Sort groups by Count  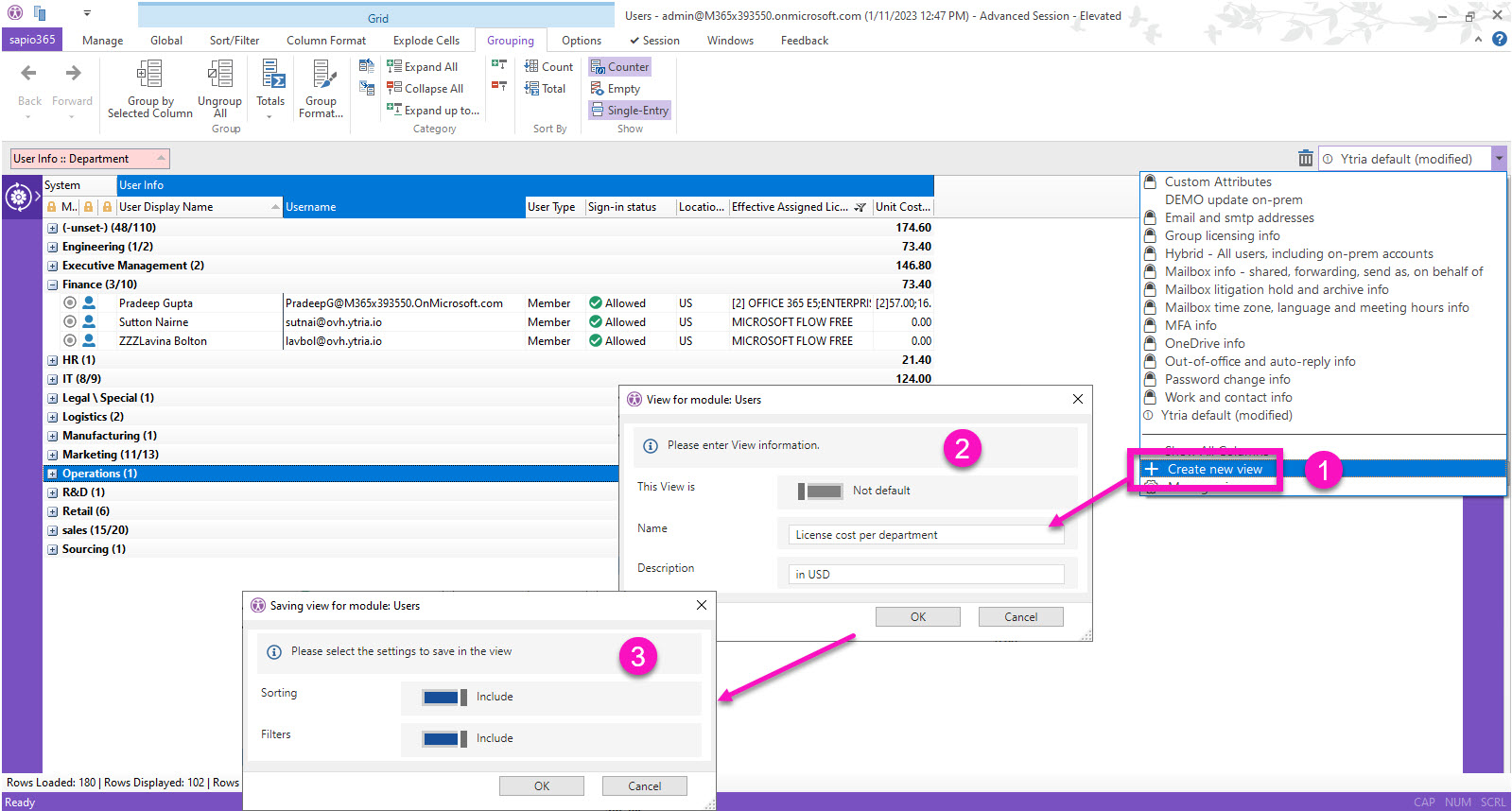548,66
